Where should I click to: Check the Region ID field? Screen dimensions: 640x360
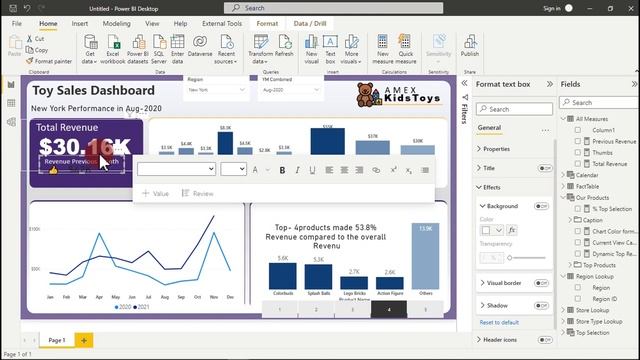point(578,299)
